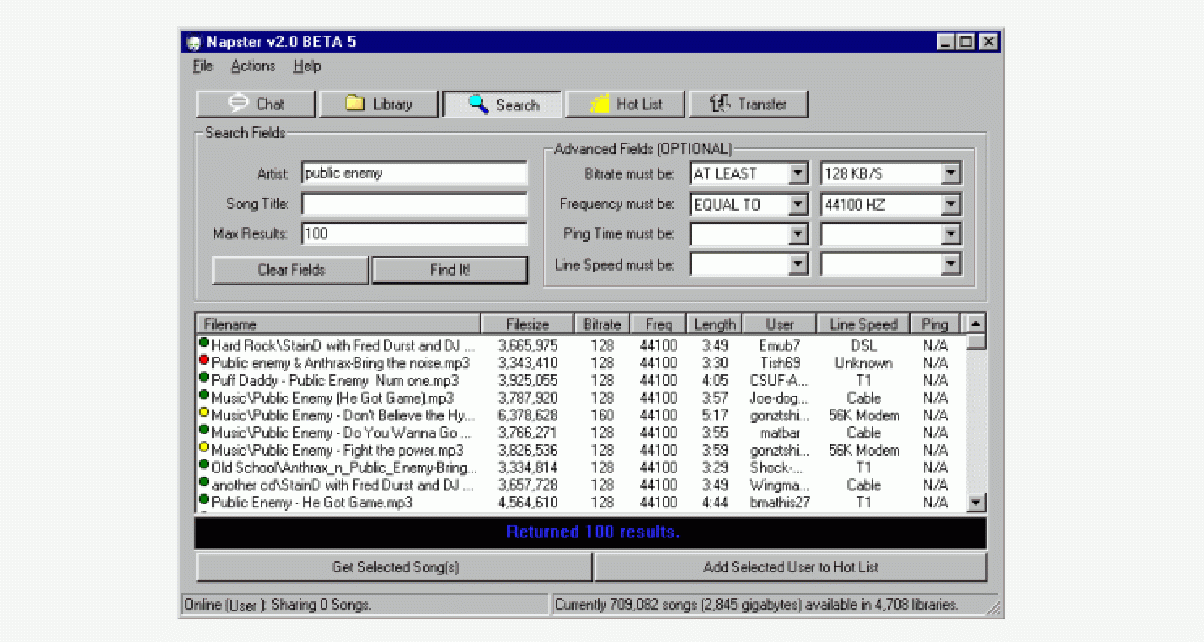
Task: Open the File menu
Action: pos(203,66)
